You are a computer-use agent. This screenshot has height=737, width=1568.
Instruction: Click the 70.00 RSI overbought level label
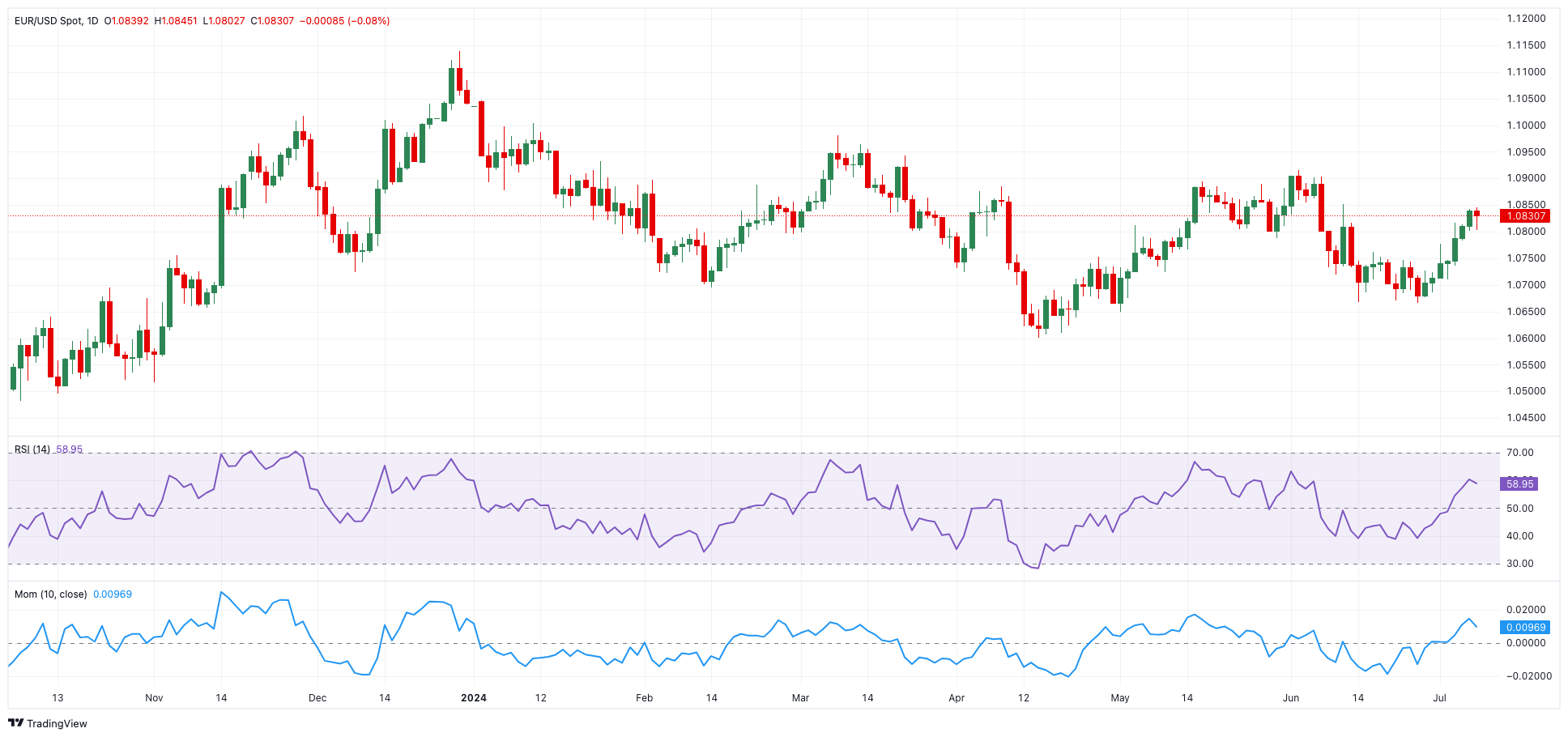pos(1520,453)
